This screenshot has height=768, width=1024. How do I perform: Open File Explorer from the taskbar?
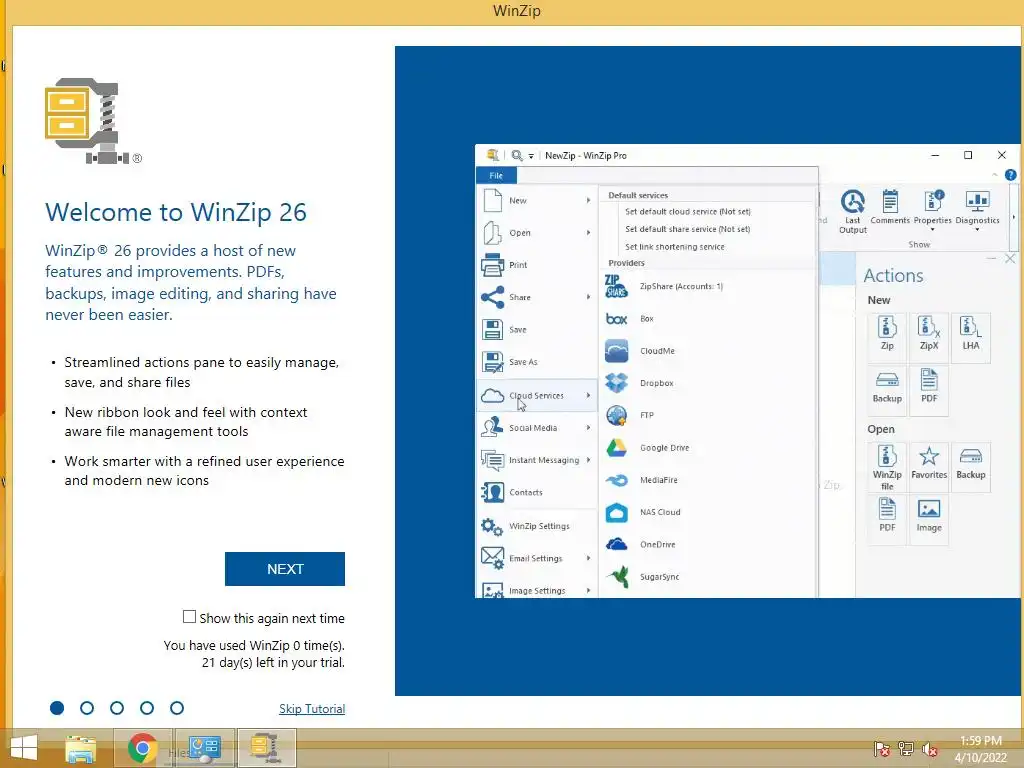click(x=80, y=748)
